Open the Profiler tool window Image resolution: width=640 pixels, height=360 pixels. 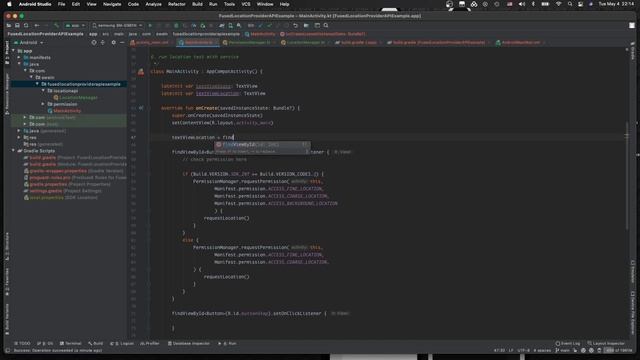[x=150, y=344]
